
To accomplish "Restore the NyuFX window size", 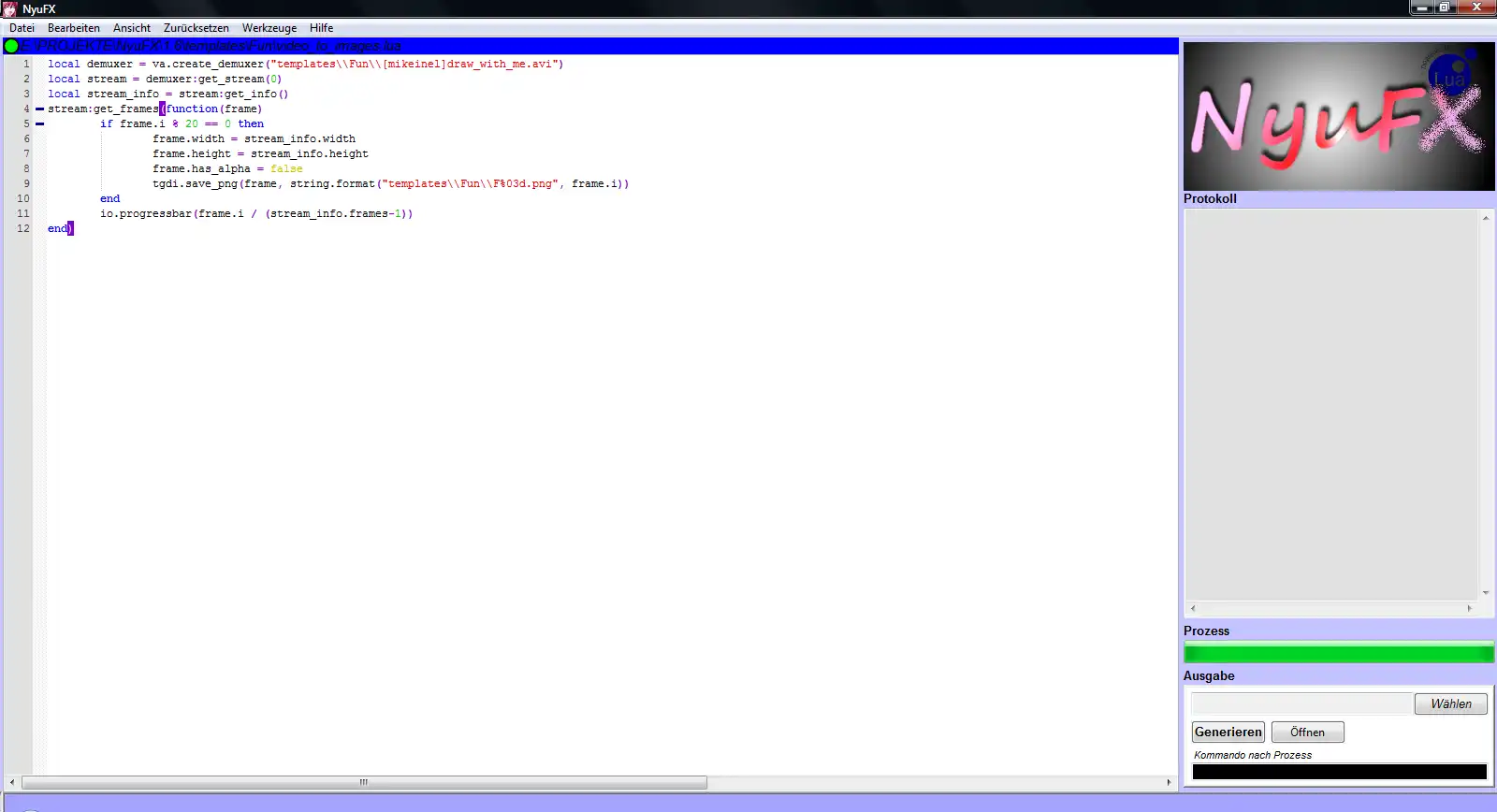I will (x=1446, y=7).
